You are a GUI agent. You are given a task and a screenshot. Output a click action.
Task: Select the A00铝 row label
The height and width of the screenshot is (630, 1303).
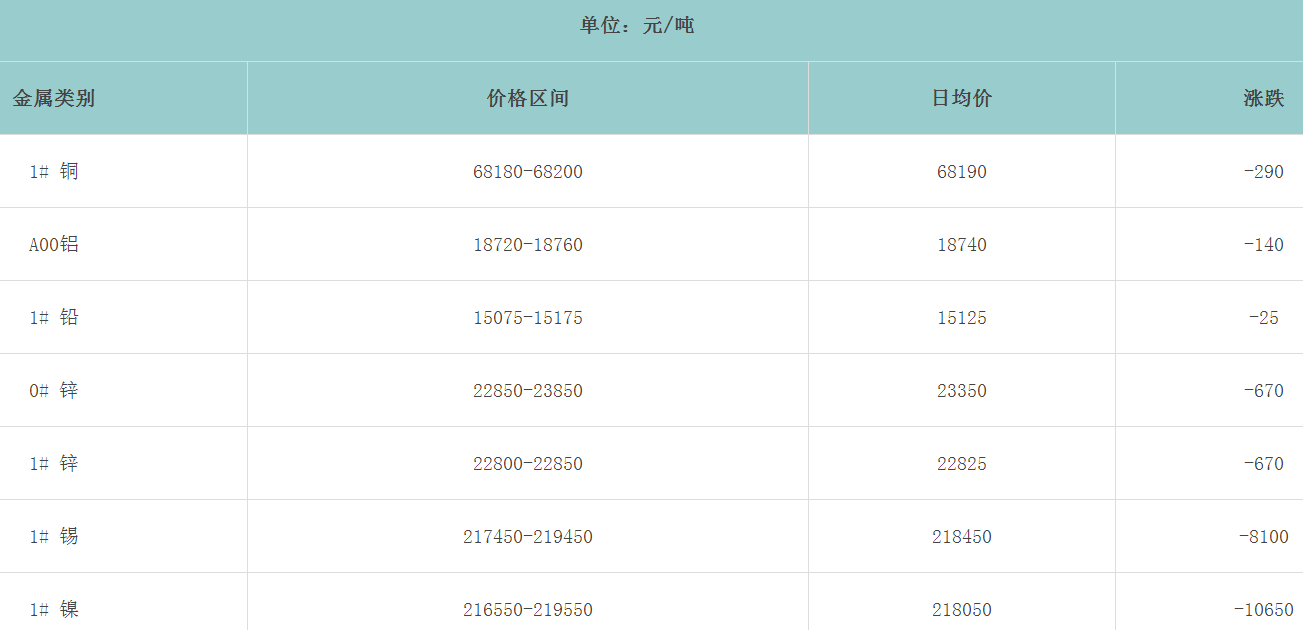[54, 244]
